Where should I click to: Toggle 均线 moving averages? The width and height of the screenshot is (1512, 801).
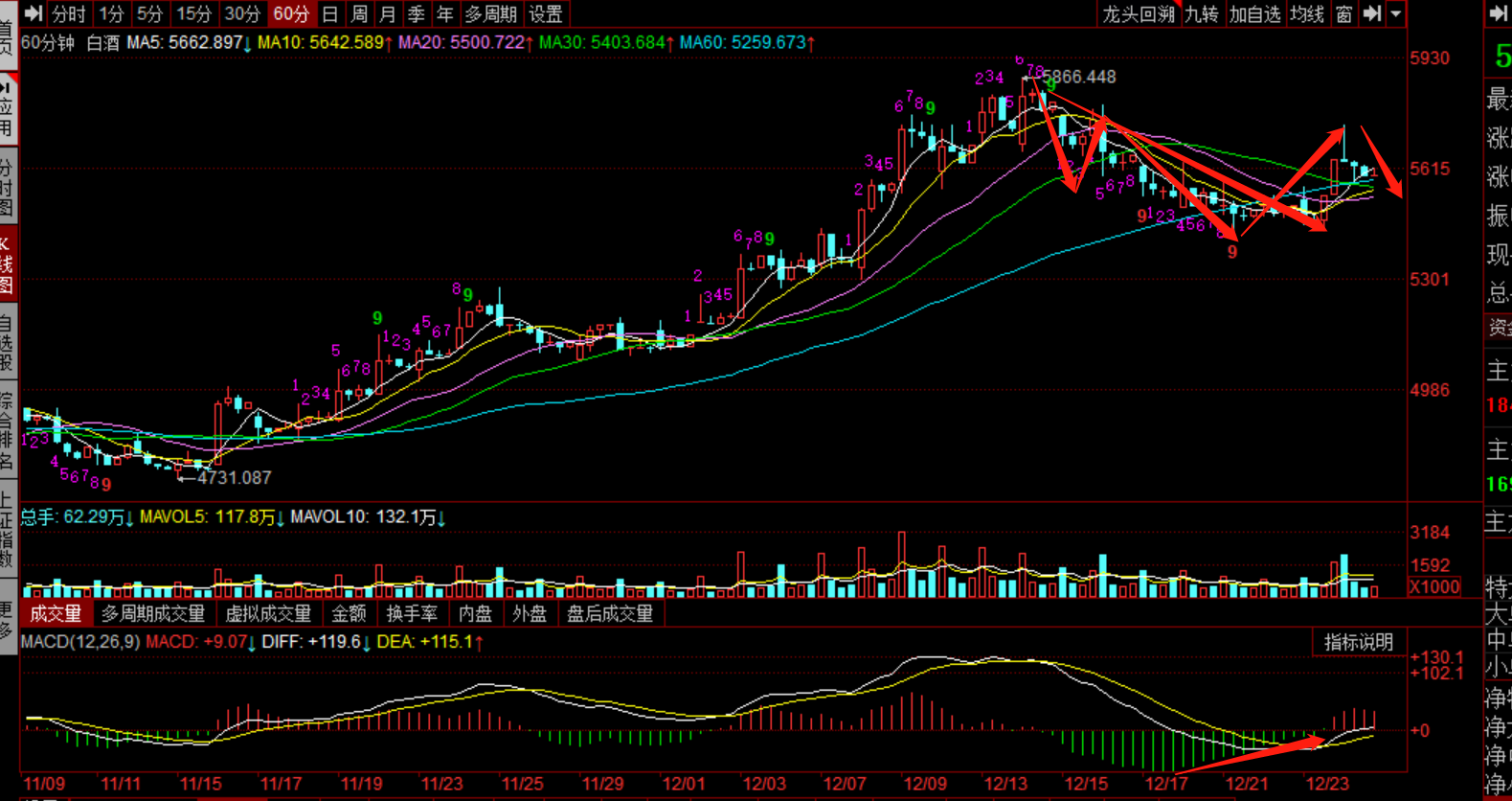tap(1307, 13)
